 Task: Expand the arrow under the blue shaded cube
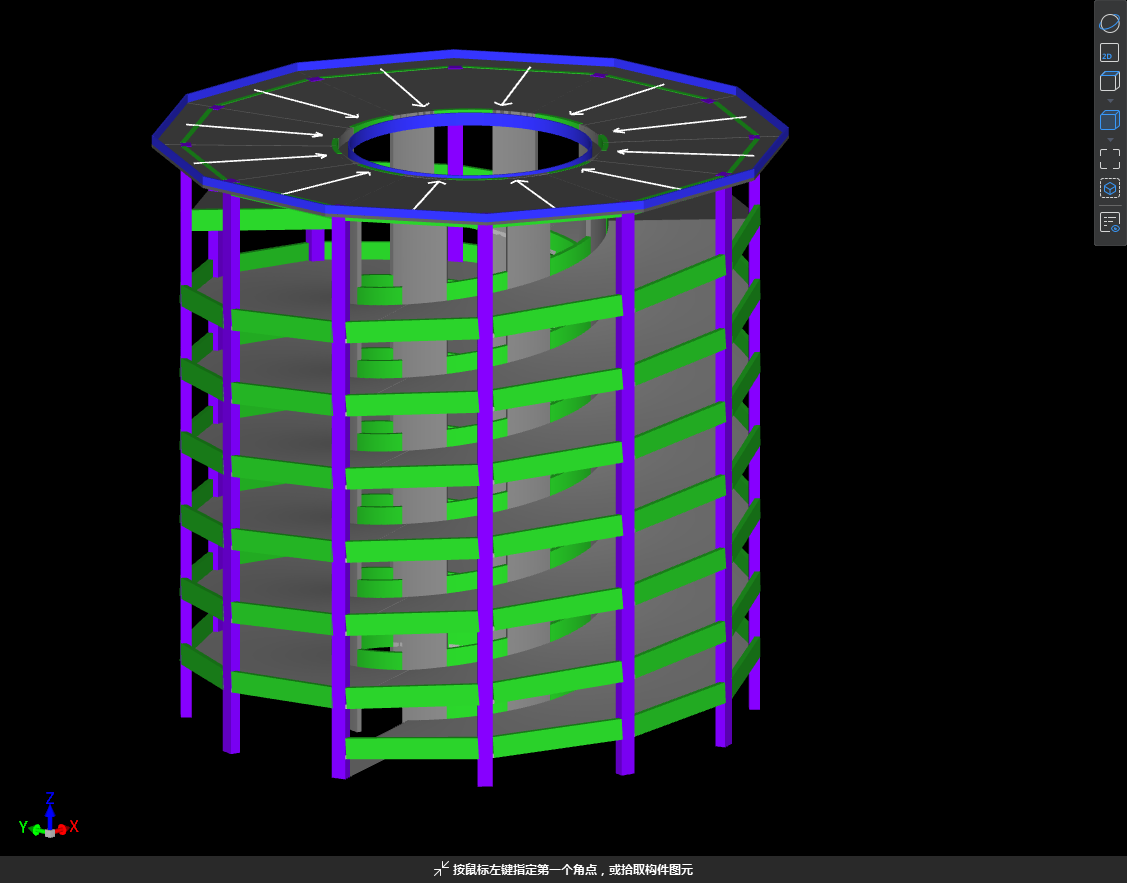click(x=1109, y=139)
